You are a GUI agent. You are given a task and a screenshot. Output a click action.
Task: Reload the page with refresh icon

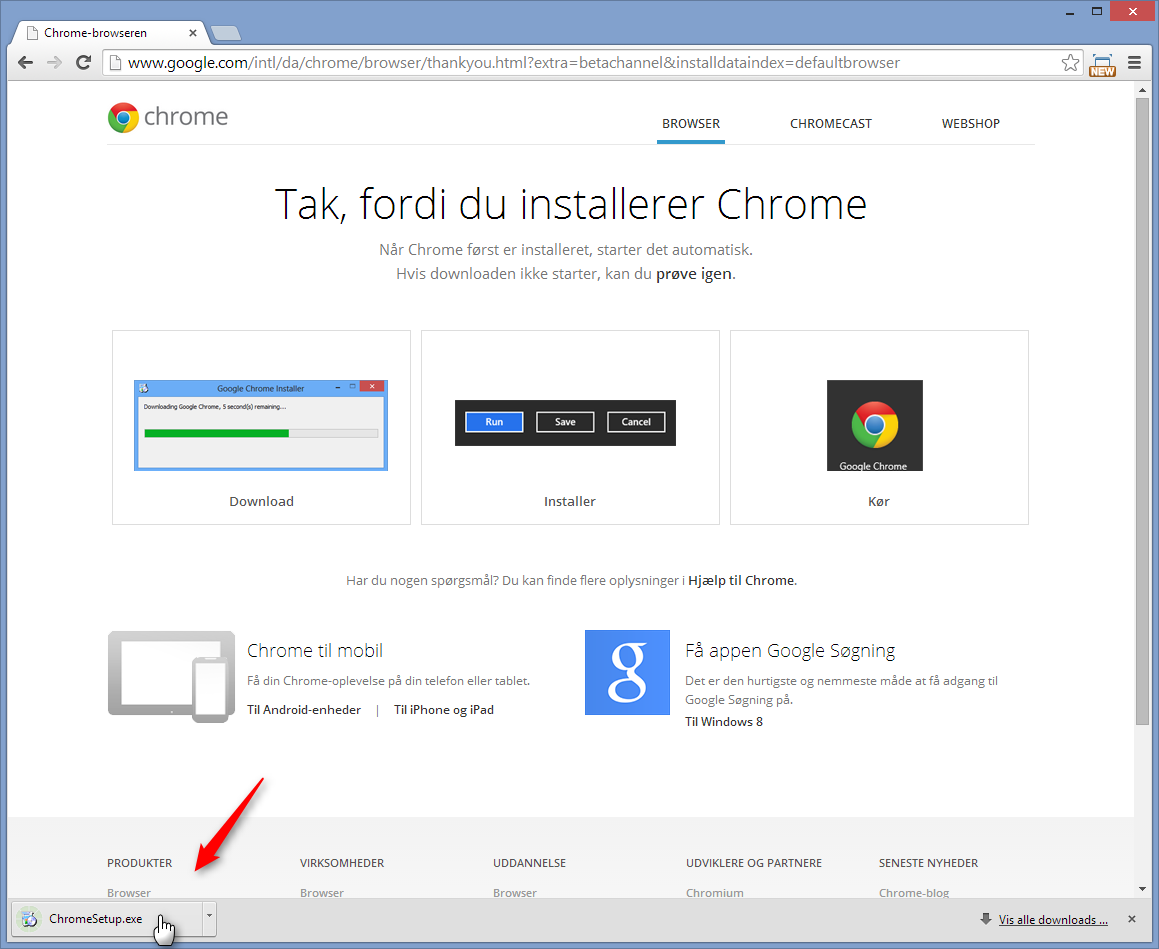coord(84,63)
